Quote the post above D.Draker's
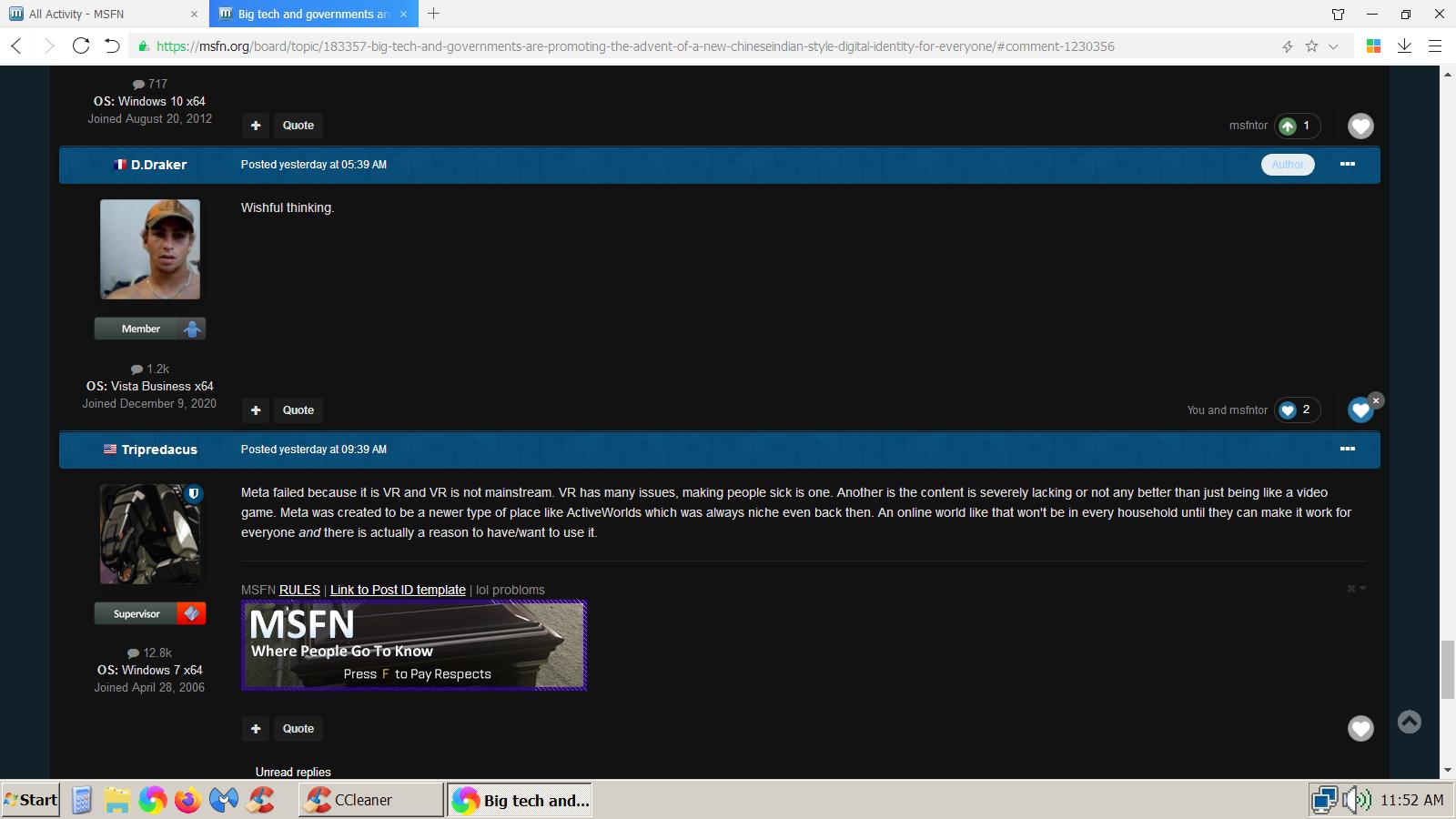1456x819 pixels. click(298, 126)
